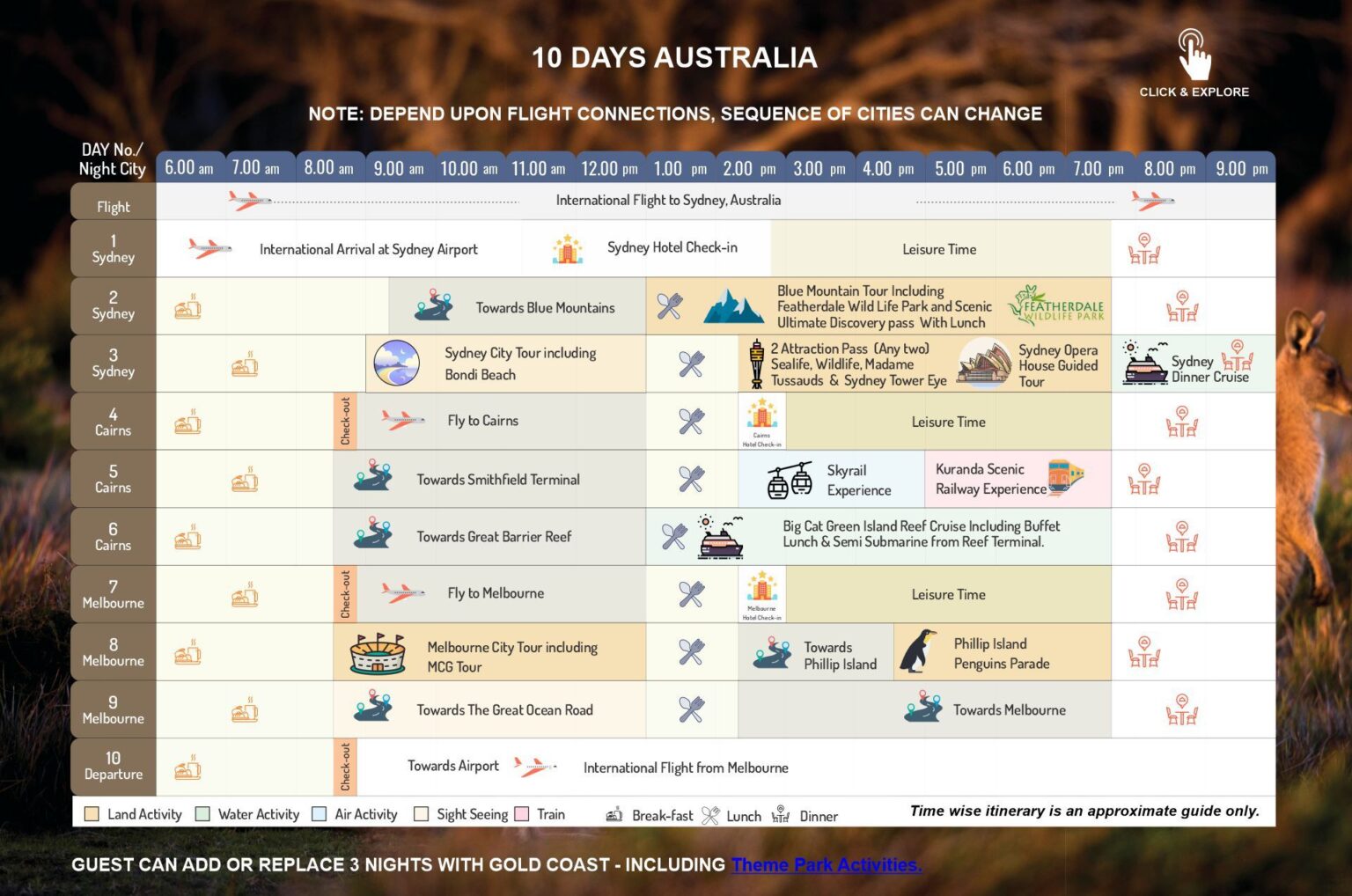This screenshot has height=896, width=1352.
Task: Expand the Day 7 Check-out tab
Action: pyautogui.click(x=347, y=593)
